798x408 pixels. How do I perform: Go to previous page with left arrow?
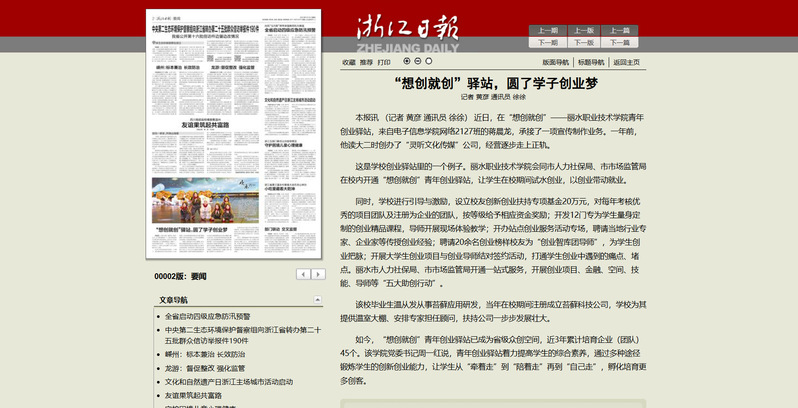tap(303, 274)
